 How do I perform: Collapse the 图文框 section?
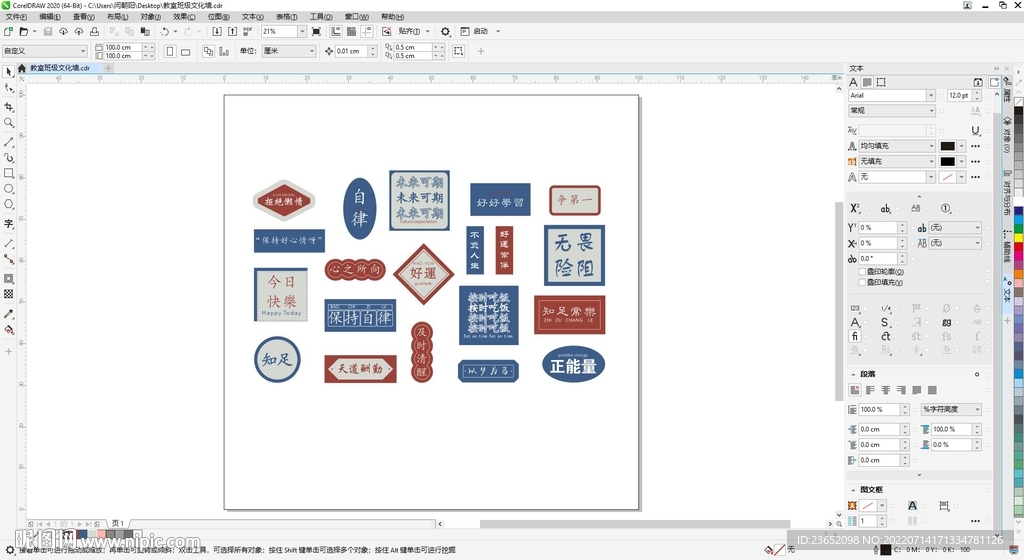pyautogui.click(x=853, y=490)
